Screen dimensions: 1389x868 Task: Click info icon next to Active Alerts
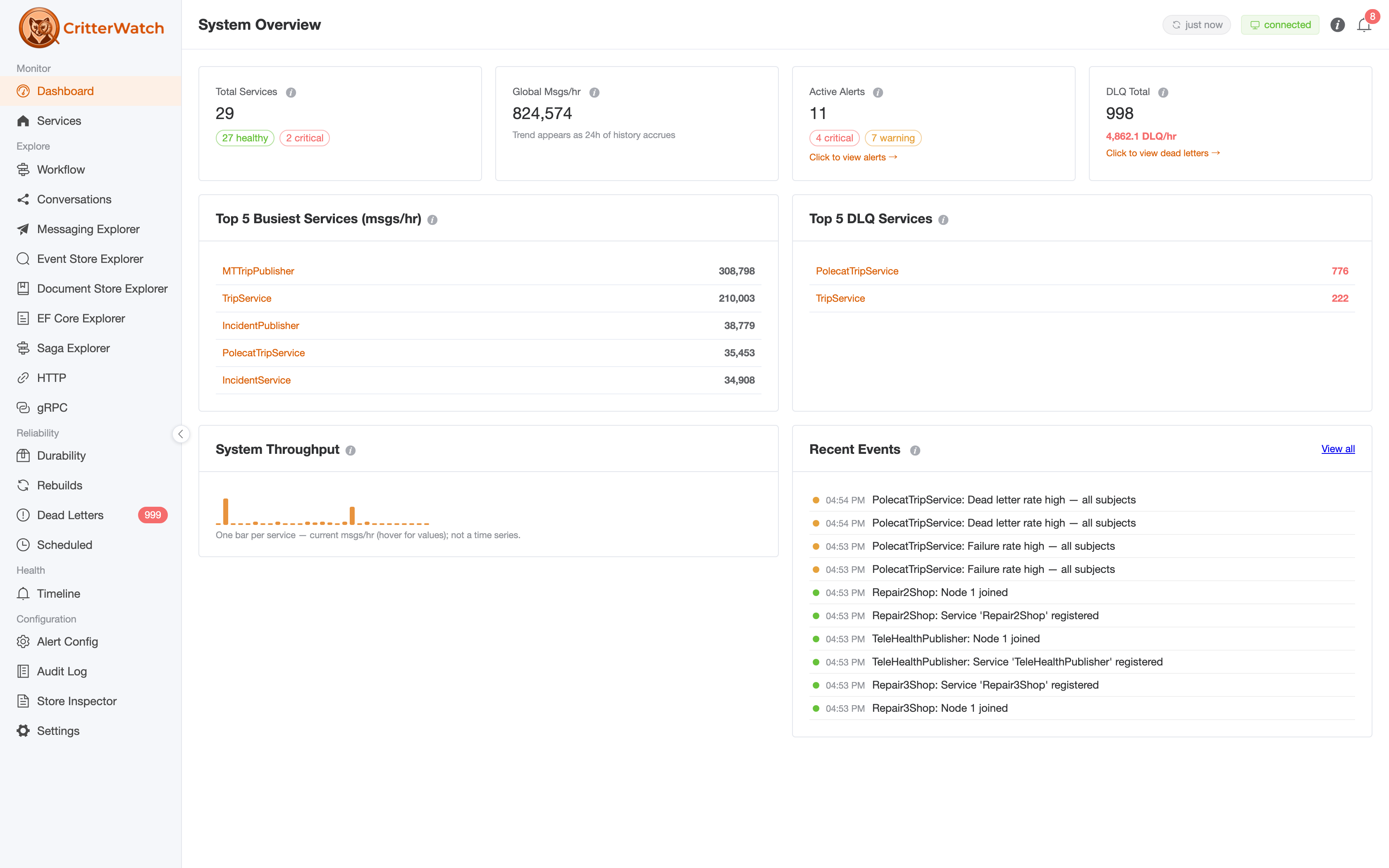pos(878,93)
